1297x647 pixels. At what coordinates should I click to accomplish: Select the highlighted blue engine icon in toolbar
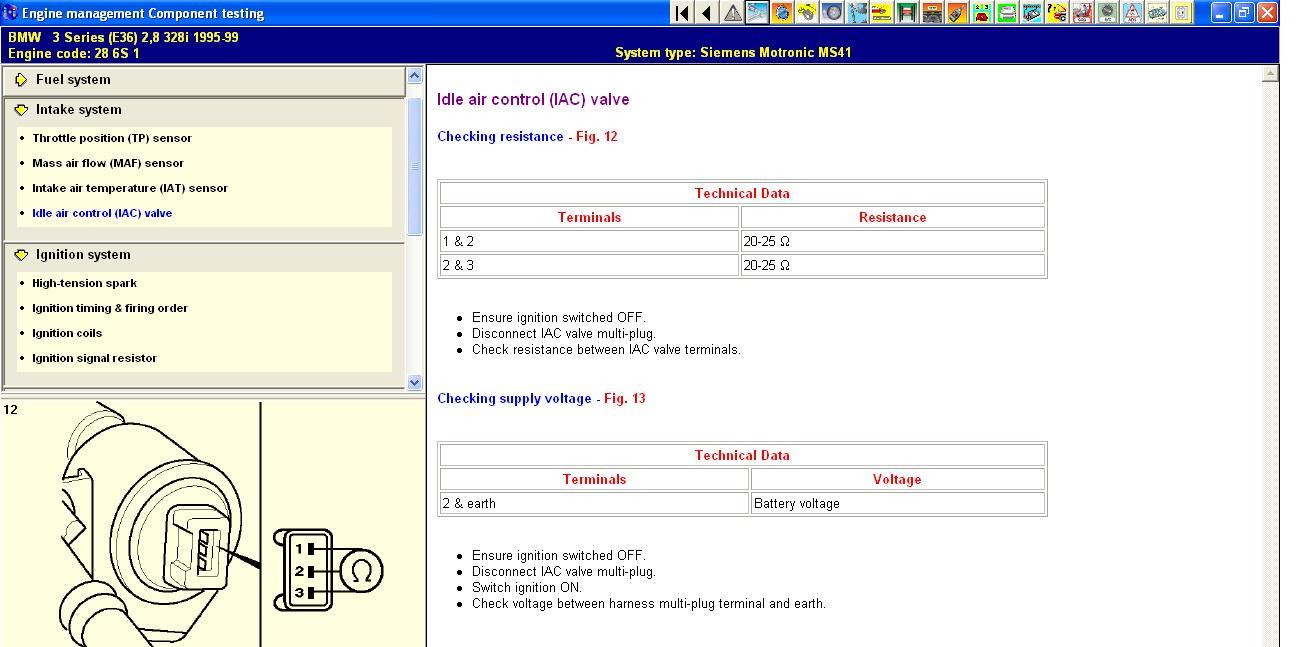click(757, 13)
